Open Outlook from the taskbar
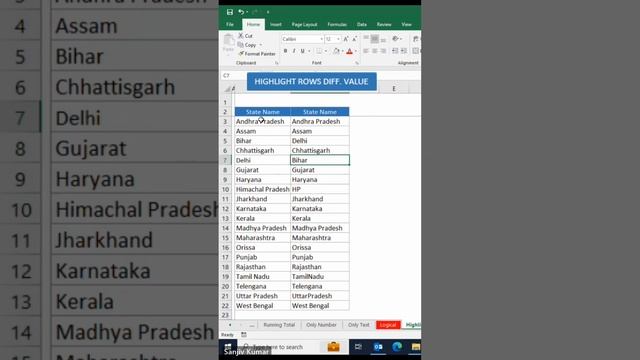Image resolution: width=640 pixels, height=360 pixels. (378, 347)
